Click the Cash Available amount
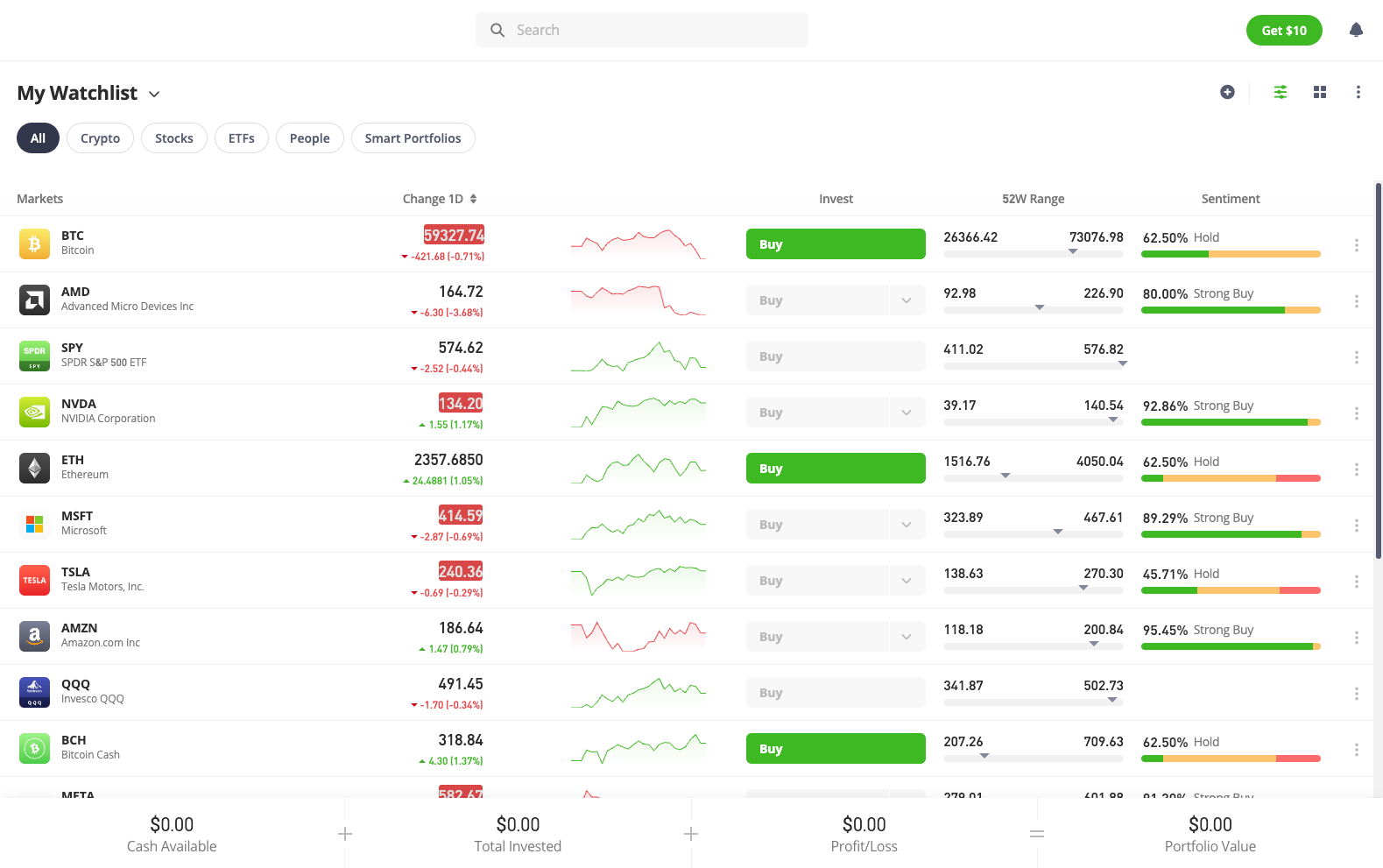This screenshot has width=1383, height=868. pos(172,824)
